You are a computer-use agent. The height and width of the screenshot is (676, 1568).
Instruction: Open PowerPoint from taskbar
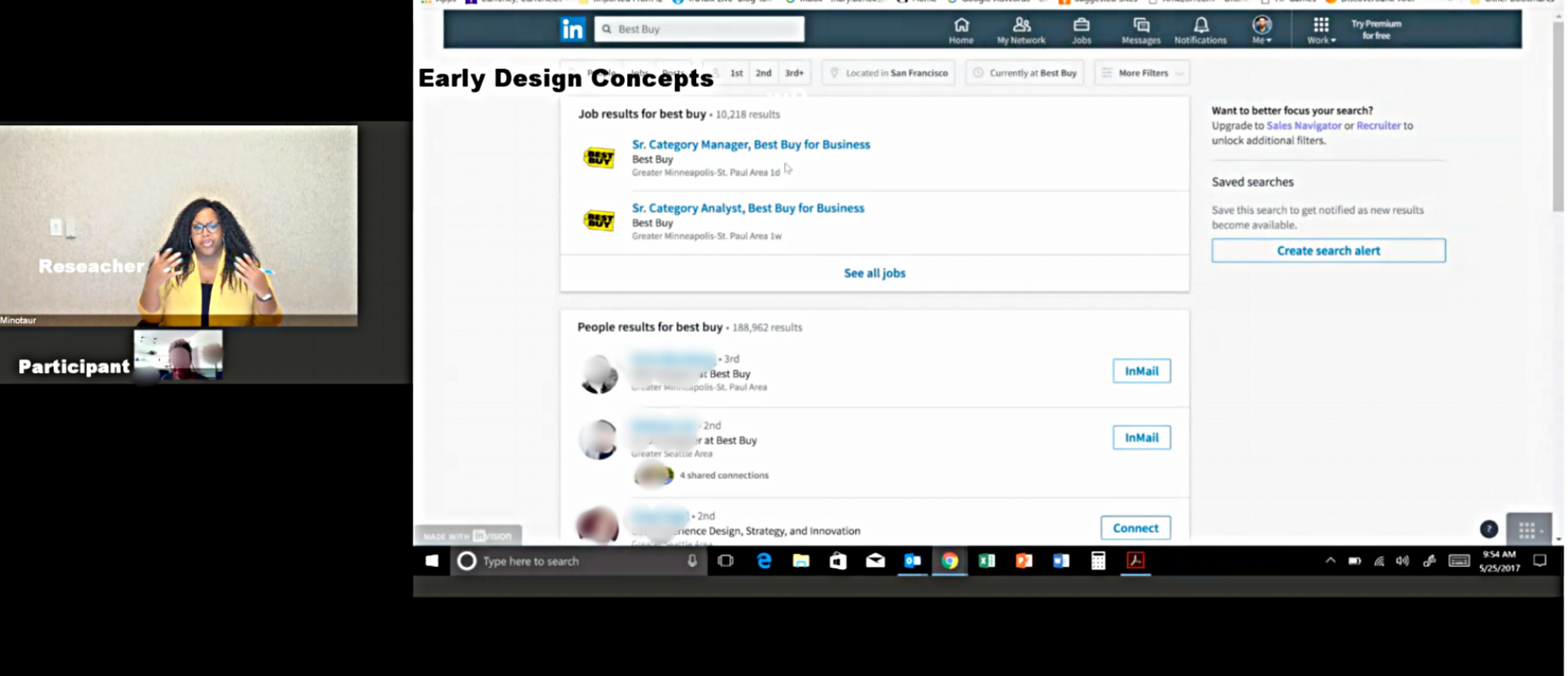(x=1024, y=561)
